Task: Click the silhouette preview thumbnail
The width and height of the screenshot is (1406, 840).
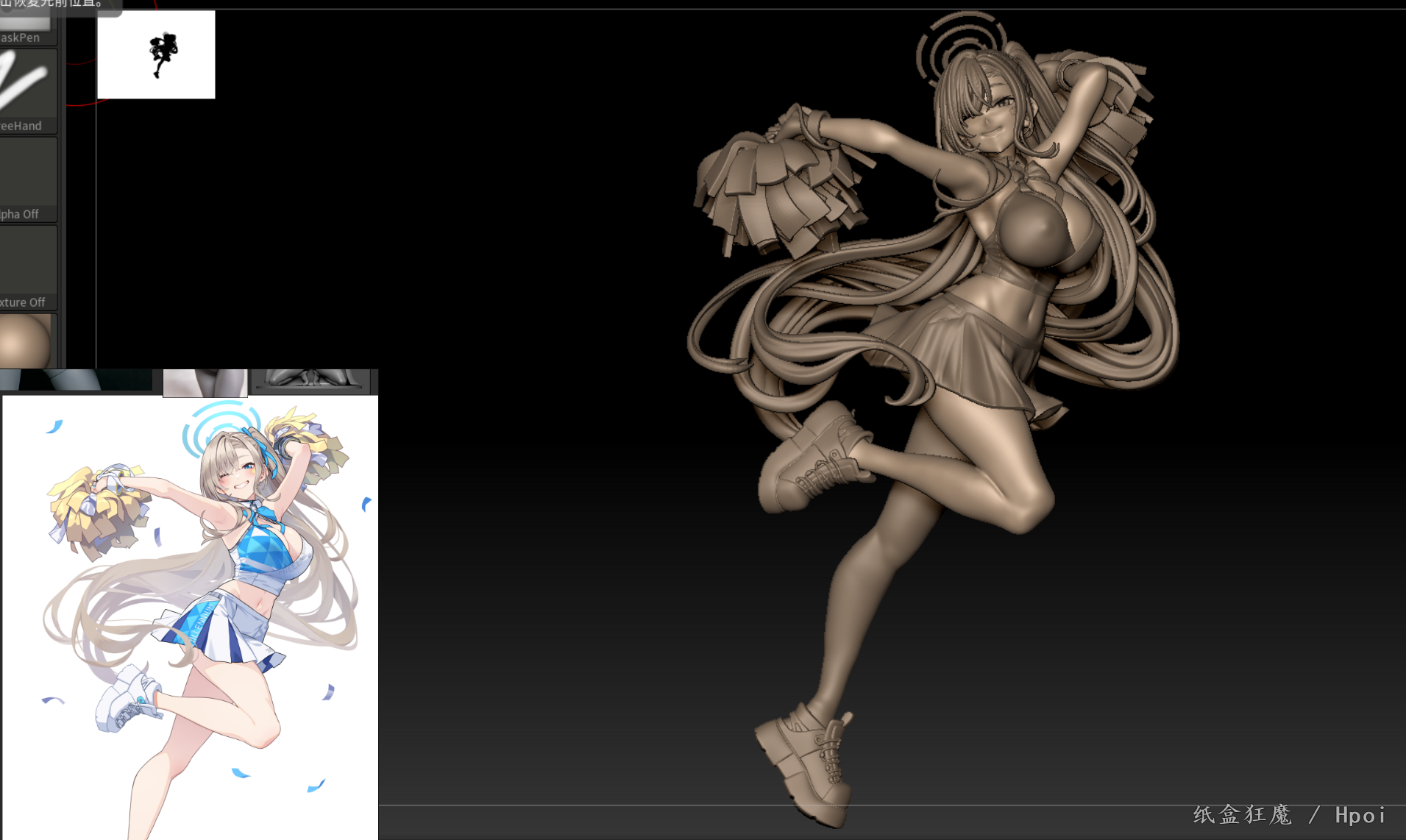Action: (x=156, y=54)
